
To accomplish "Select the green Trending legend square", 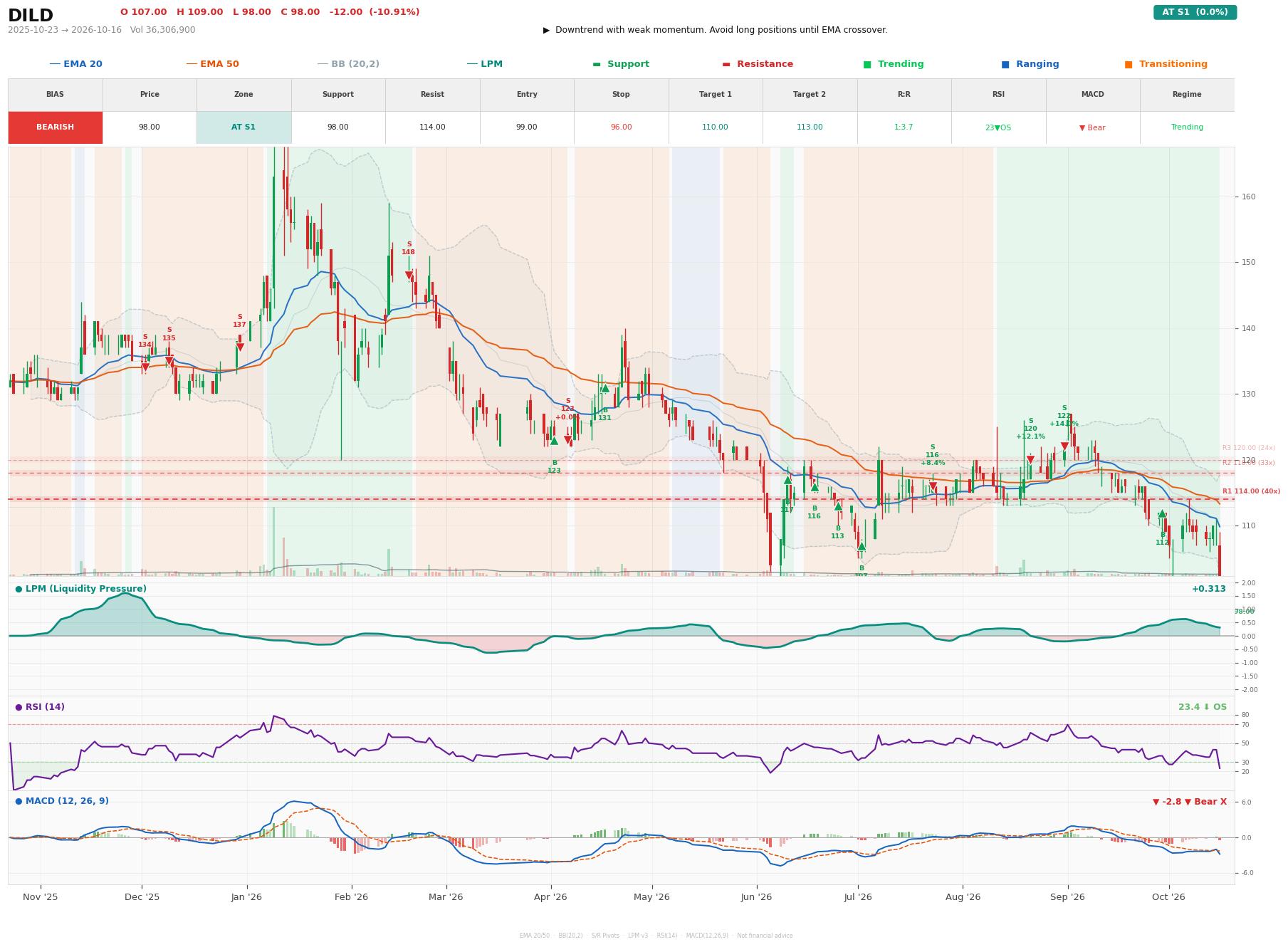I will coord(867,64).
